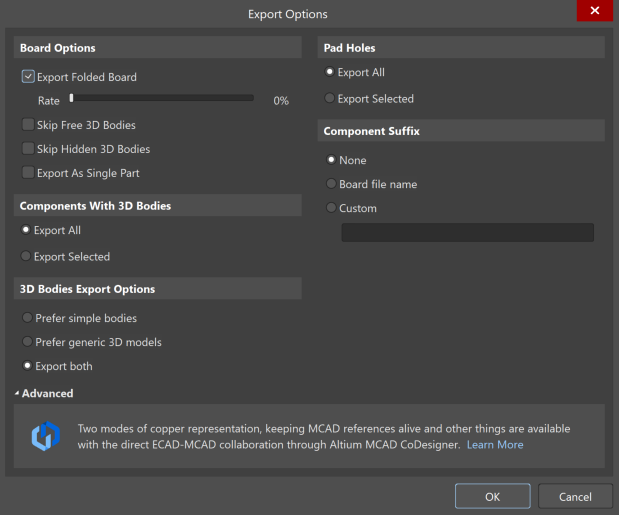This screenshot has height=515, width=619.
Task: Select Export All under Components With 3D Bodies
Action: [x=26, y=230]
